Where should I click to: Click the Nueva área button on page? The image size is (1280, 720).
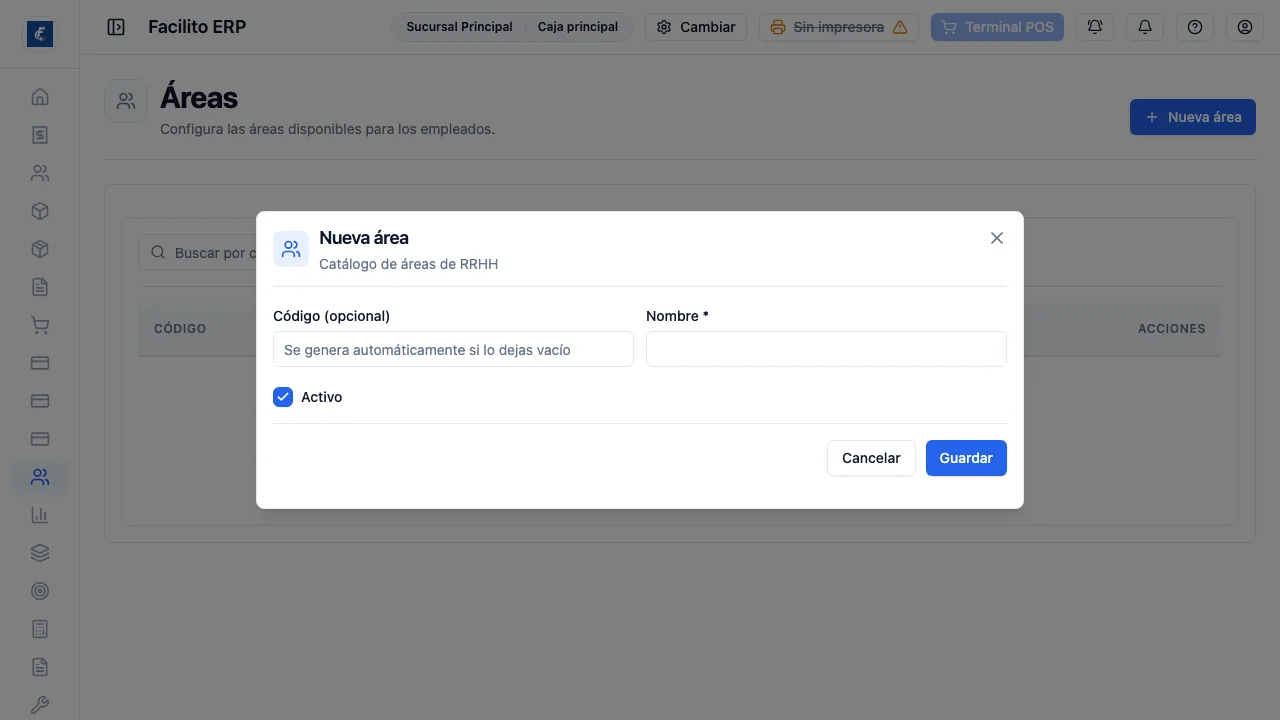pos(1193,117)
